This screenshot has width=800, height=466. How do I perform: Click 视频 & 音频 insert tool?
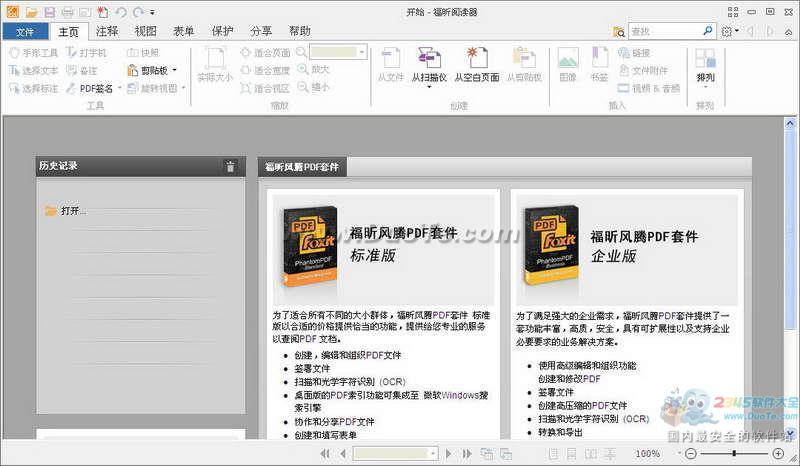pos(649,88)
